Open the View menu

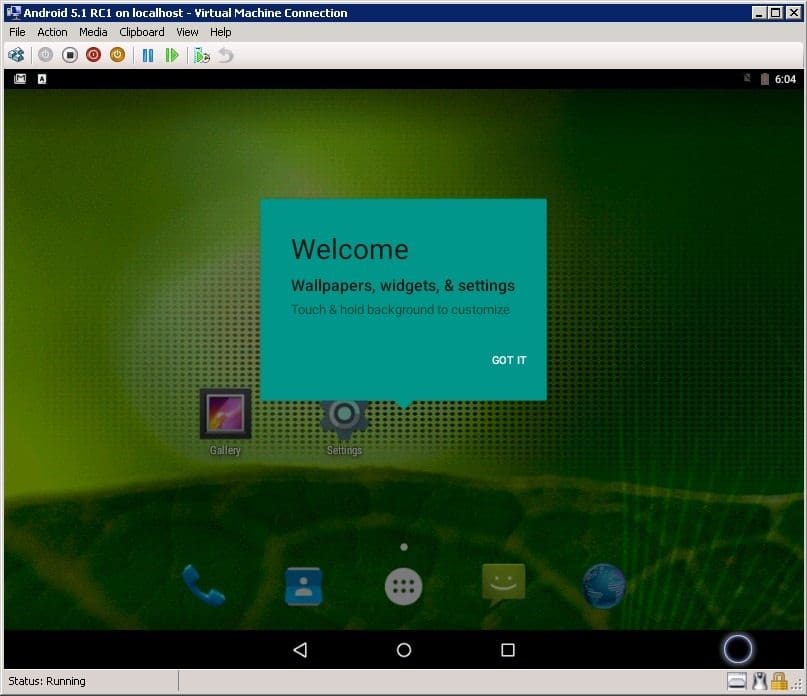coord(187,32)
